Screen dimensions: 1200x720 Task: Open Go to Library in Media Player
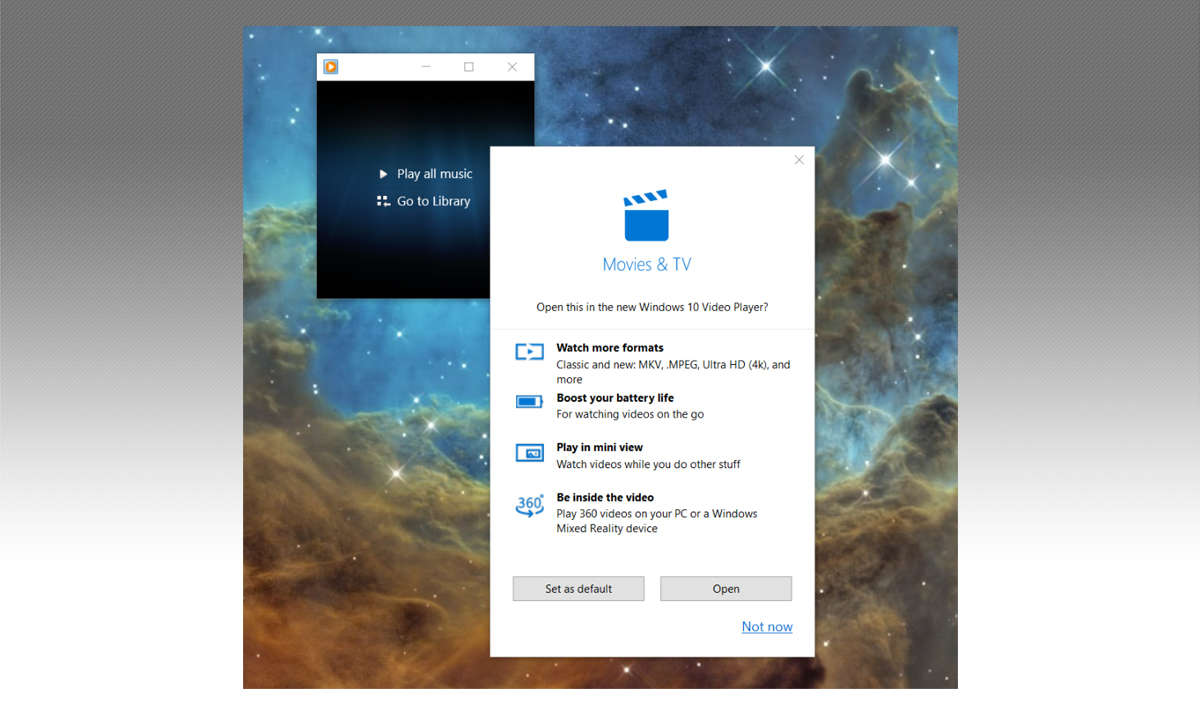pyautogui.click(x=433, y=201)
